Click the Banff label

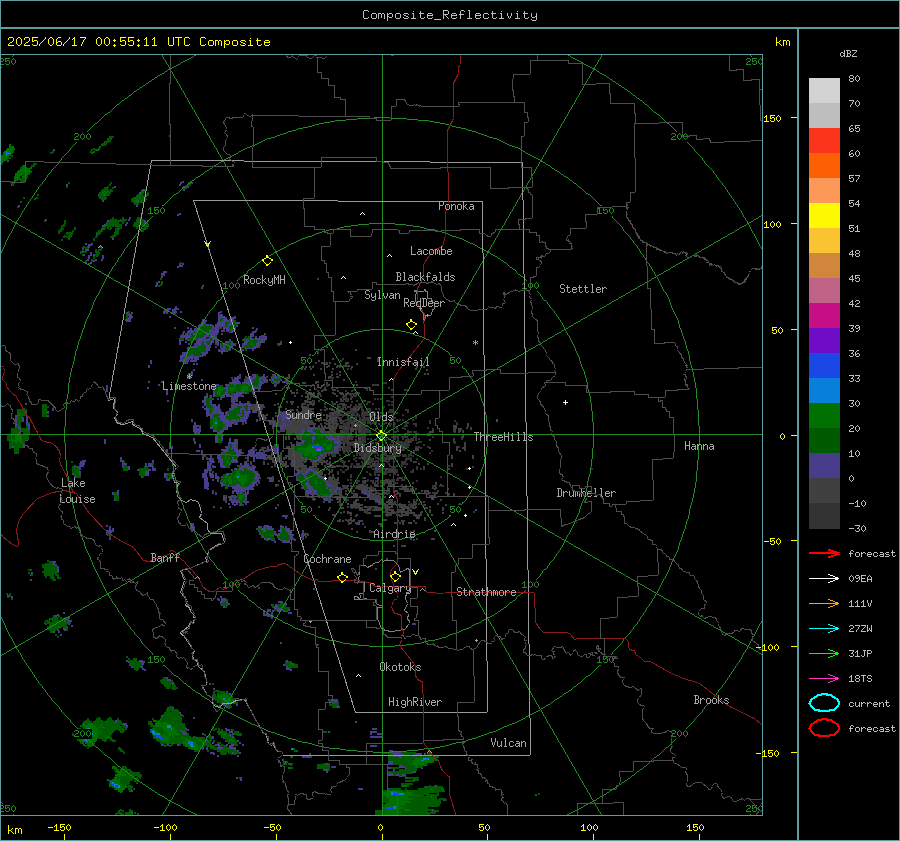(x=165, y=557)
